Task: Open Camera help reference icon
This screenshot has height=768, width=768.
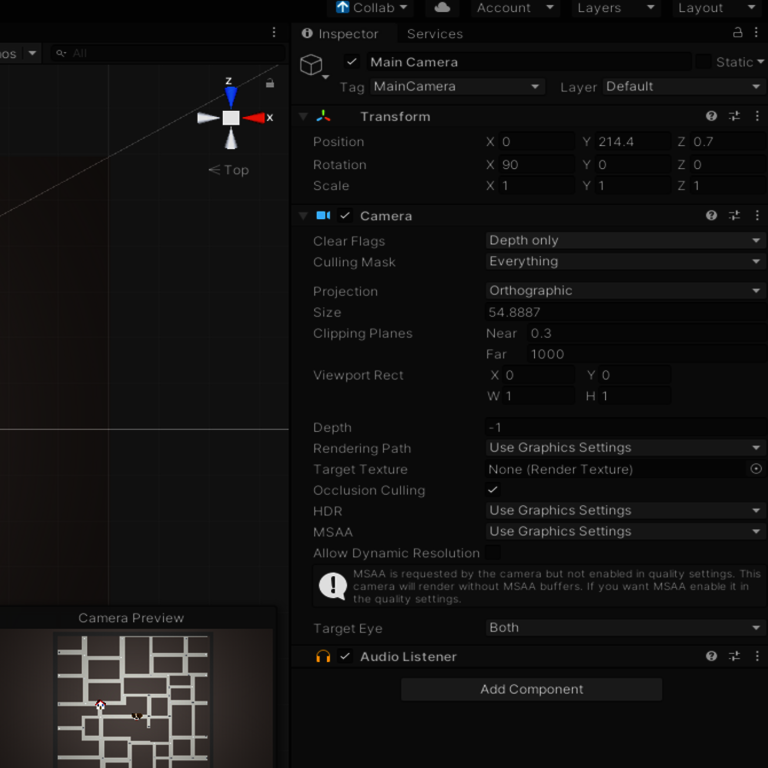Action: (711, 216)
